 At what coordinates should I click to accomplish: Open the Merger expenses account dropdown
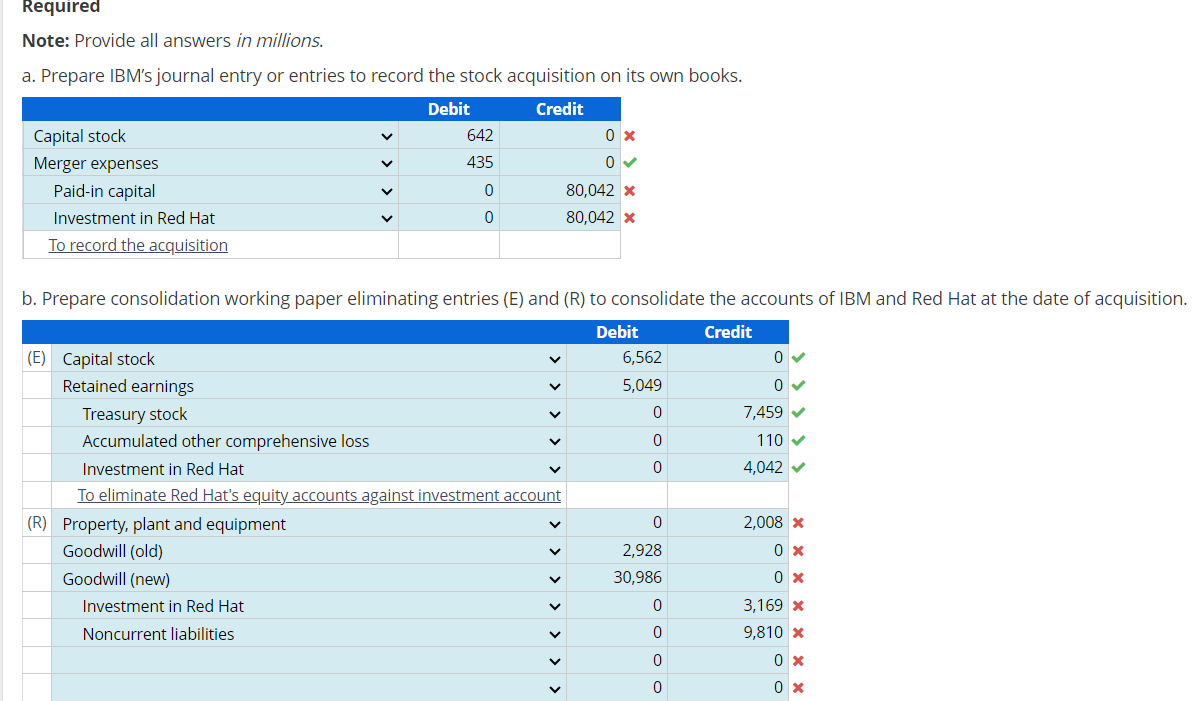tap(211, 163)
